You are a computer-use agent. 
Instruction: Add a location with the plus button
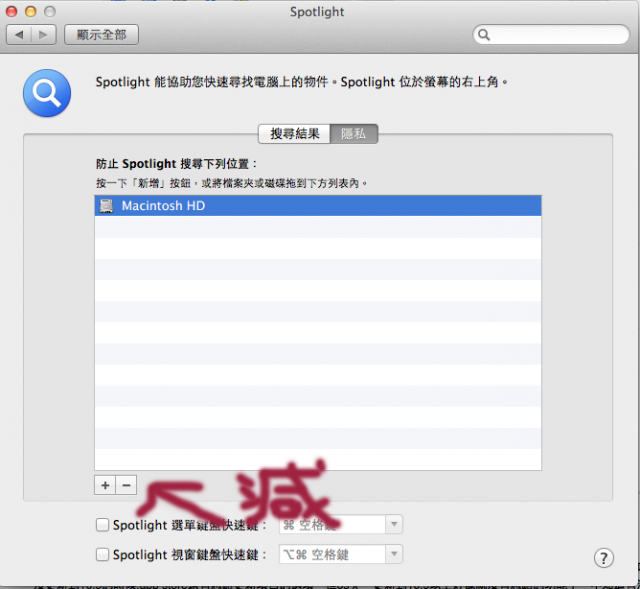pos(105,485)
